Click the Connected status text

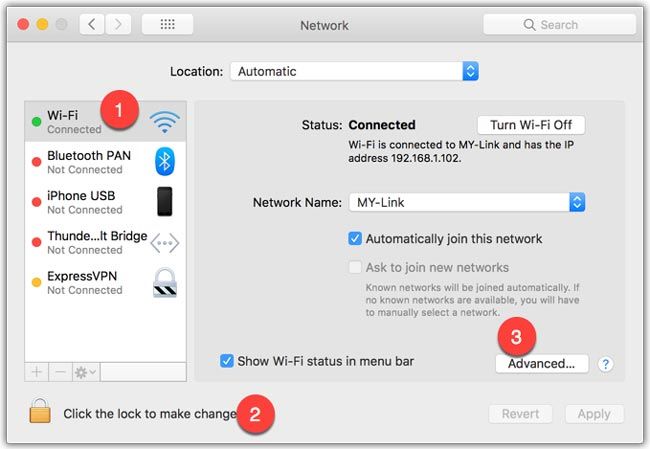click(382, 125)
